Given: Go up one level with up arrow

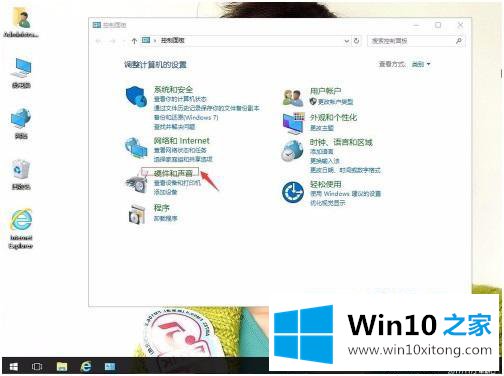Looking at the screenshot, I should 134,41.
